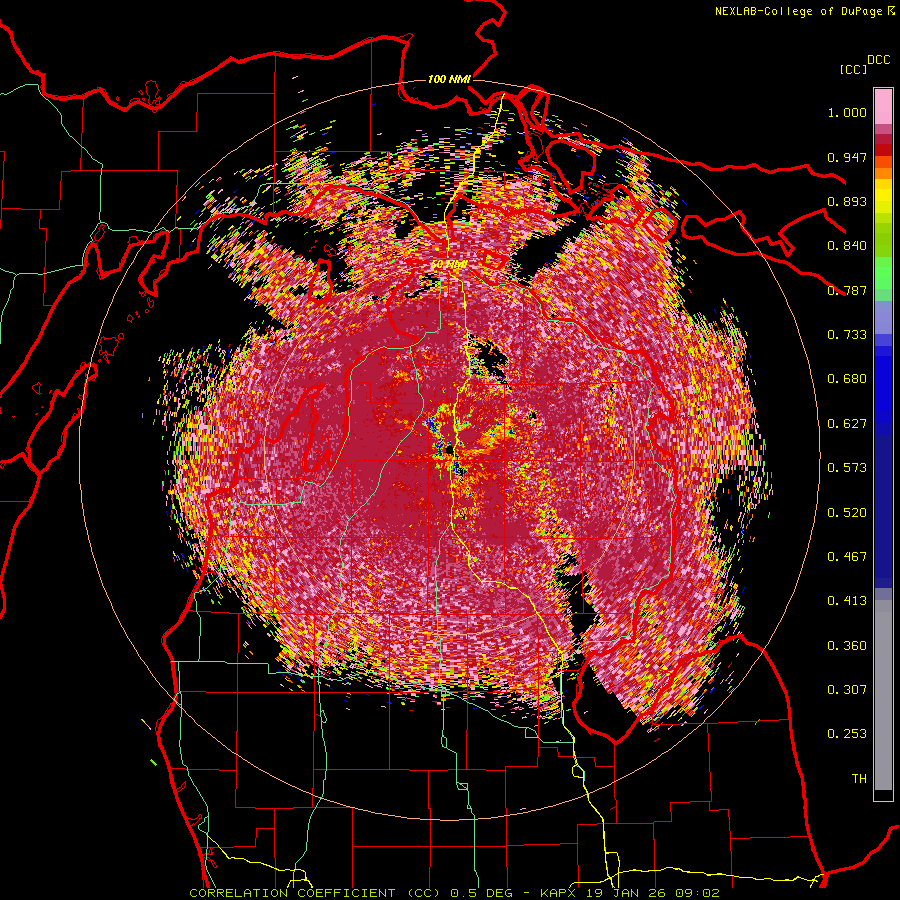
Task: Select the 0.893 scale value
Action: pos(847,201)
